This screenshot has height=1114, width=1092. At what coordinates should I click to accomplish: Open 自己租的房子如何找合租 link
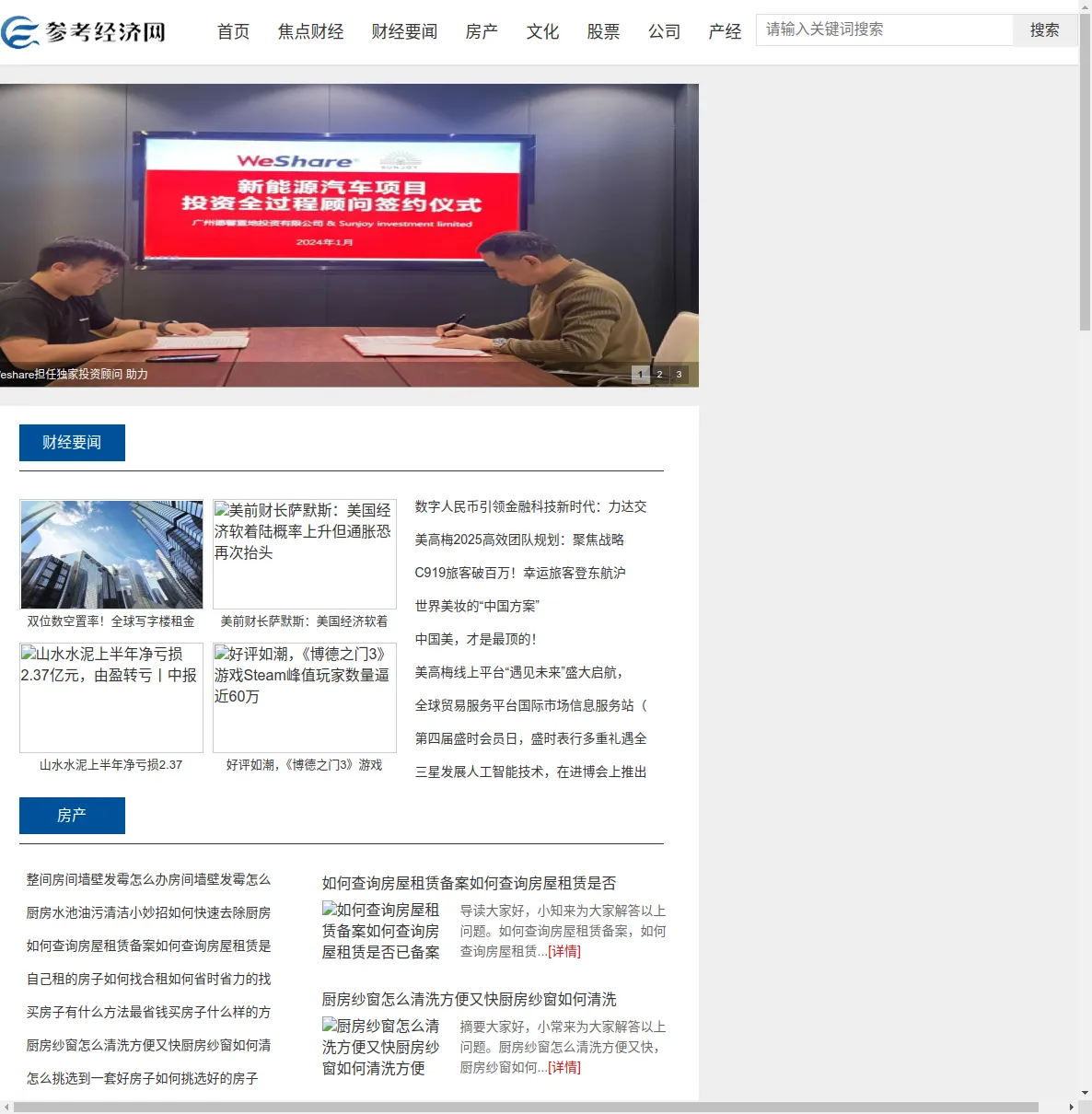click(149, 979)
